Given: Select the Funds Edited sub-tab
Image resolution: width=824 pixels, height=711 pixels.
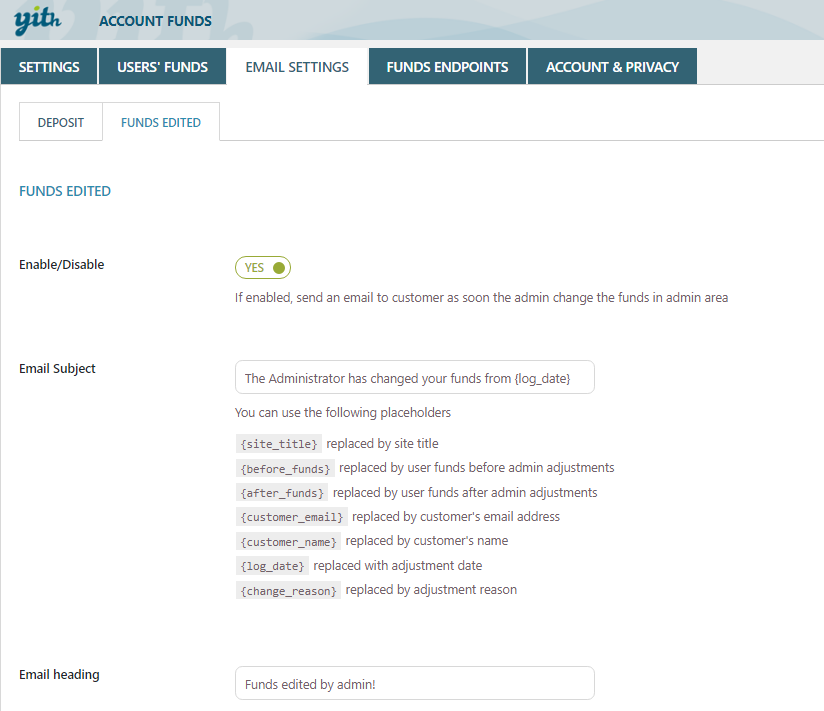Looking at the screenshot, I should coord(161,123).
